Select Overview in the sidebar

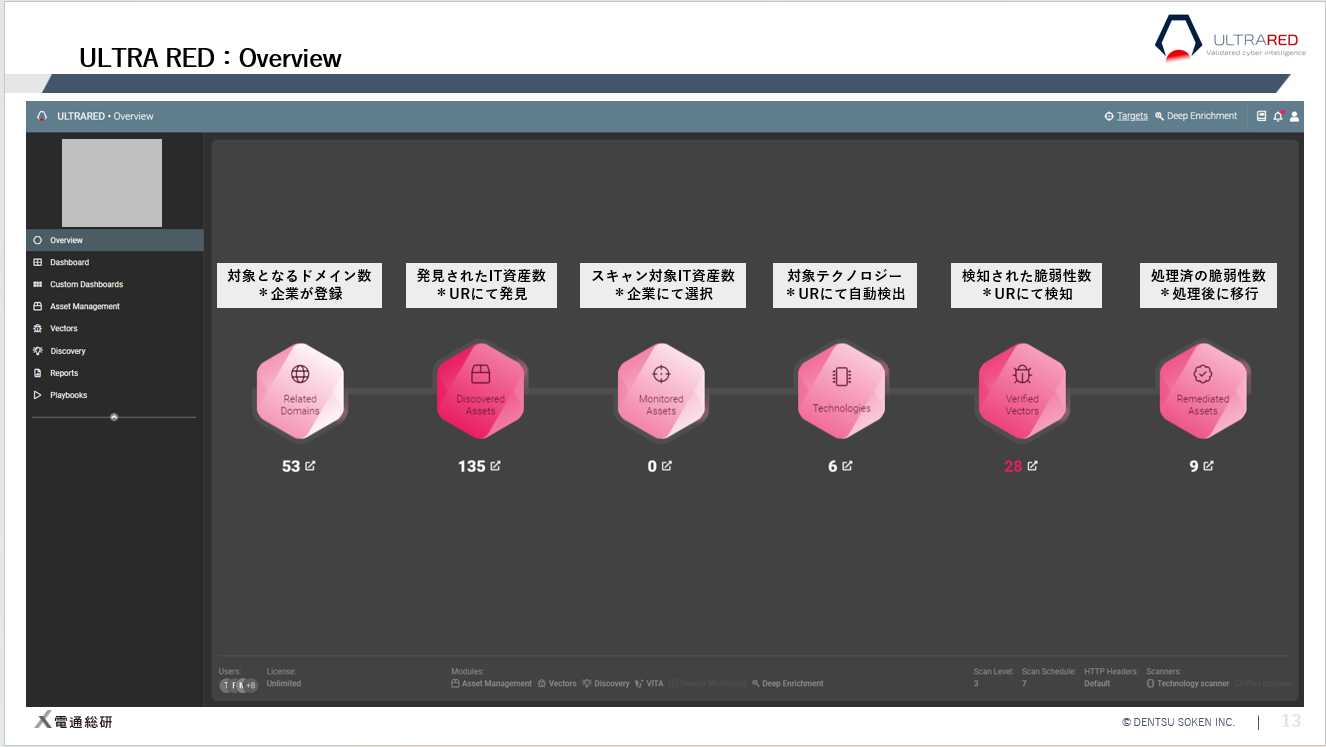tap(115, 240)
